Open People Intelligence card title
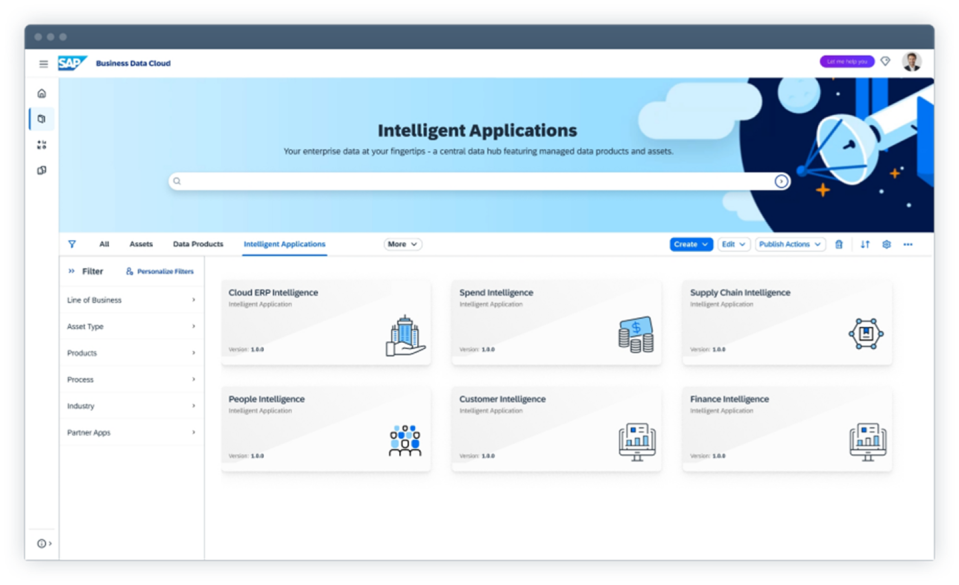Image resolution: width=959 pixels, height=585 pixels. tap(267, 399)
